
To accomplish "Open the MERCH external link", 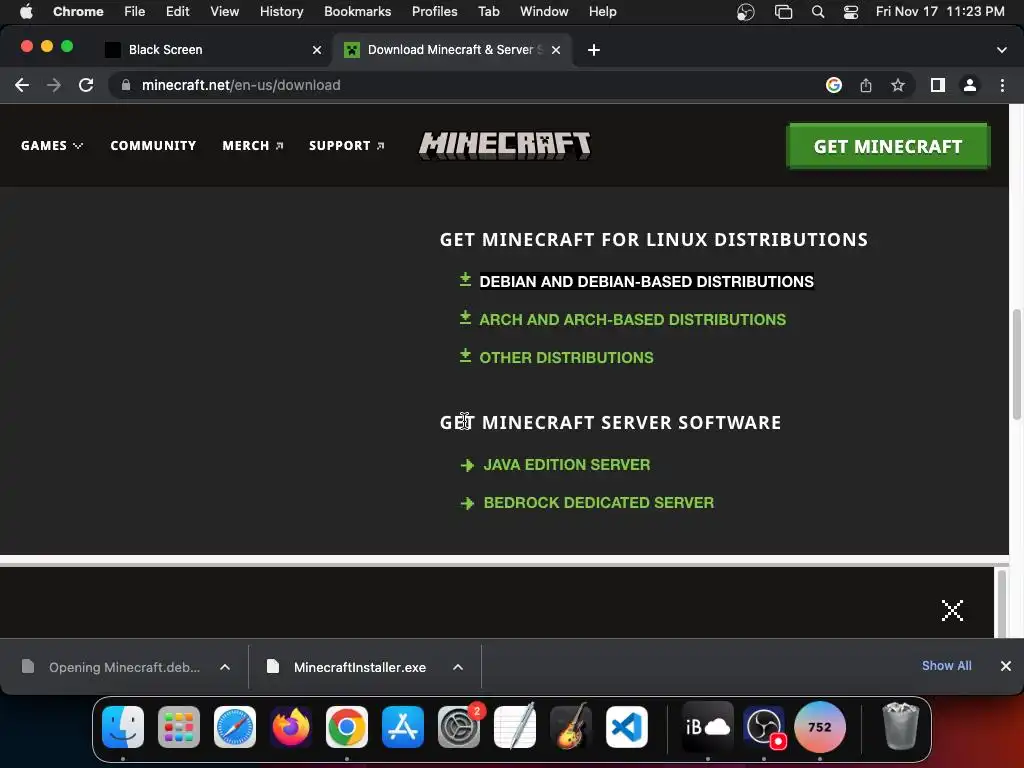I will [x=253, y=146].
